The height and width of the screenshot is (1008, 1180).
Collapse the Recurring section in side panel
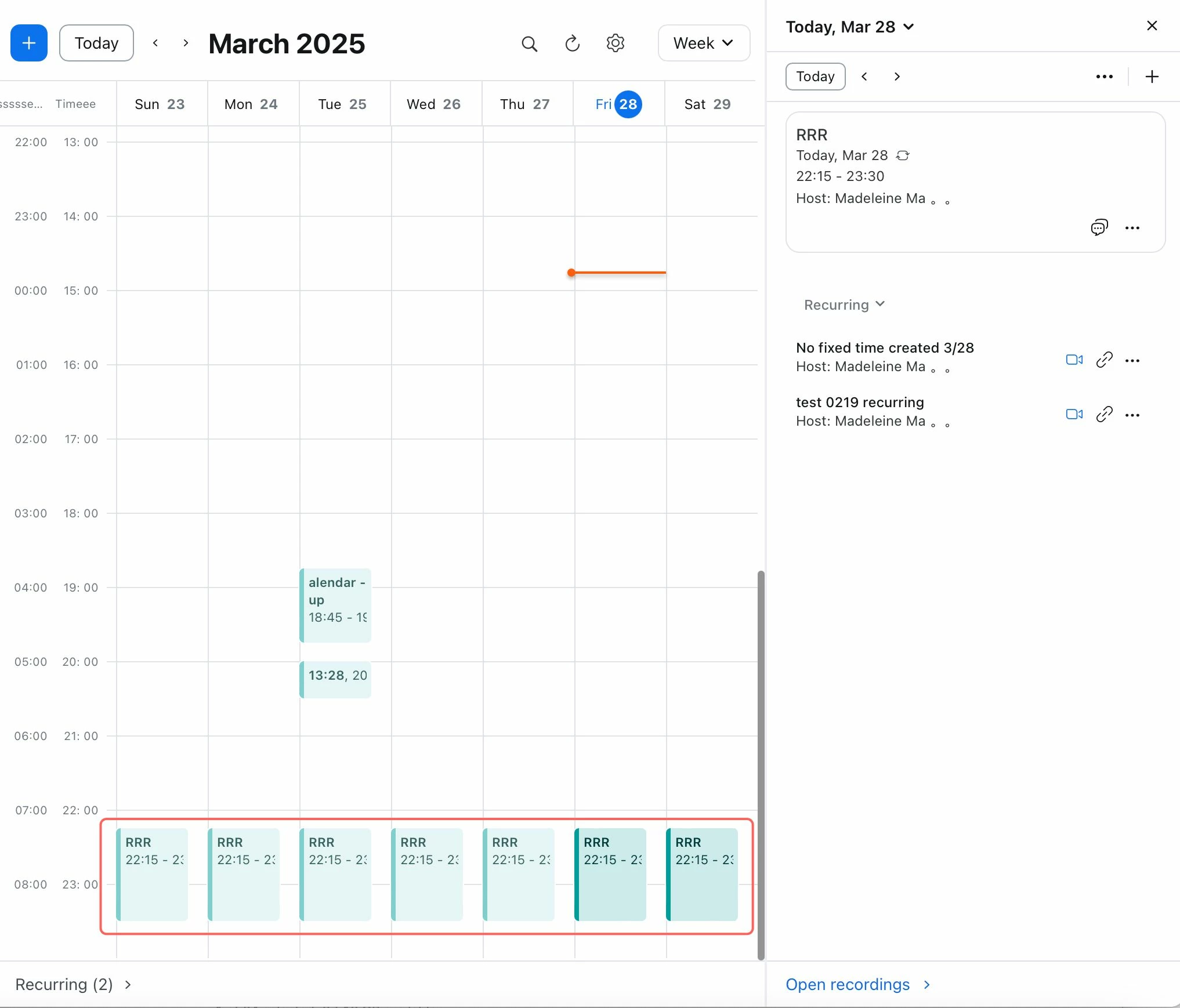(x=844, y=304)
